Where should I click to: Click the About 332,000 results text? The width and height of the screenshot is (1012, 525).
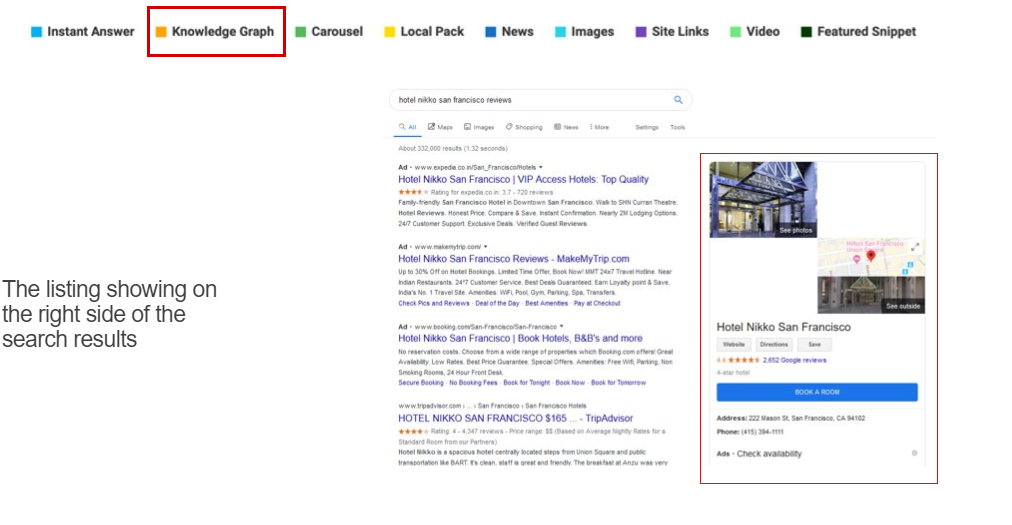coord(453,149)
